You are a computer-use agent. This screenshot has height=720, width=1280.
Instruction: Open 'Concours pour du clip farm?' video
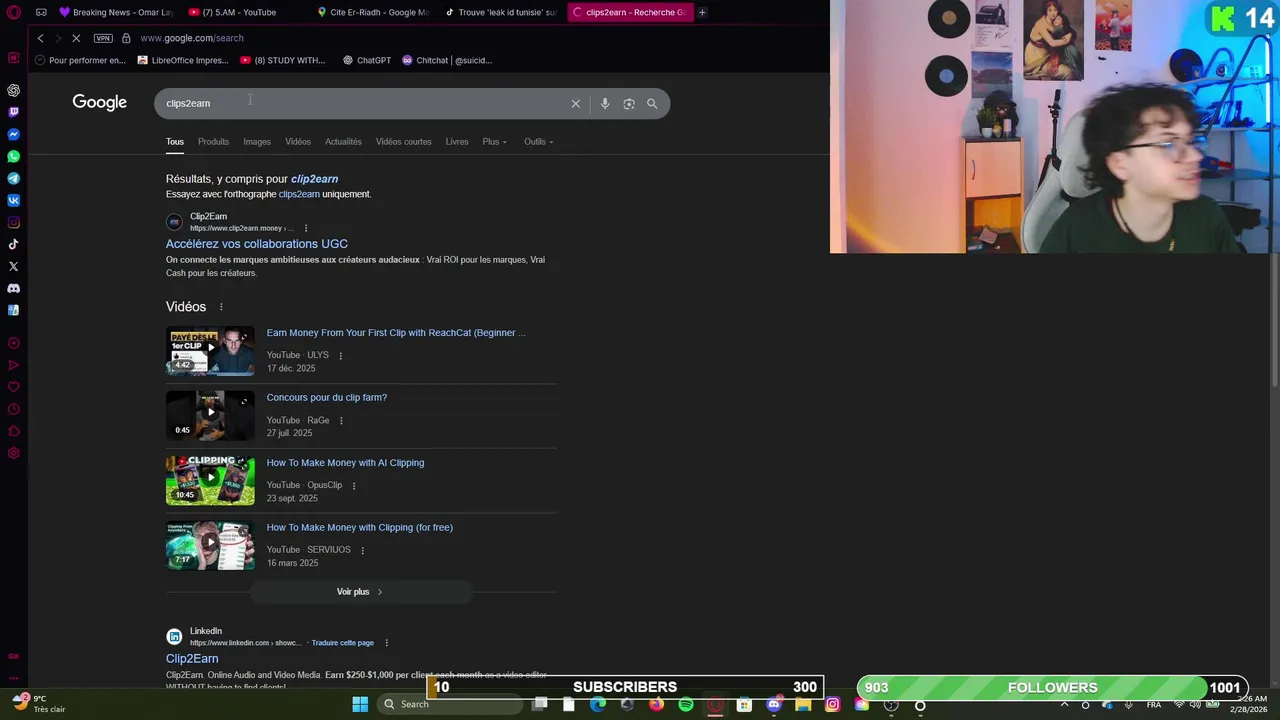point(326,397)
